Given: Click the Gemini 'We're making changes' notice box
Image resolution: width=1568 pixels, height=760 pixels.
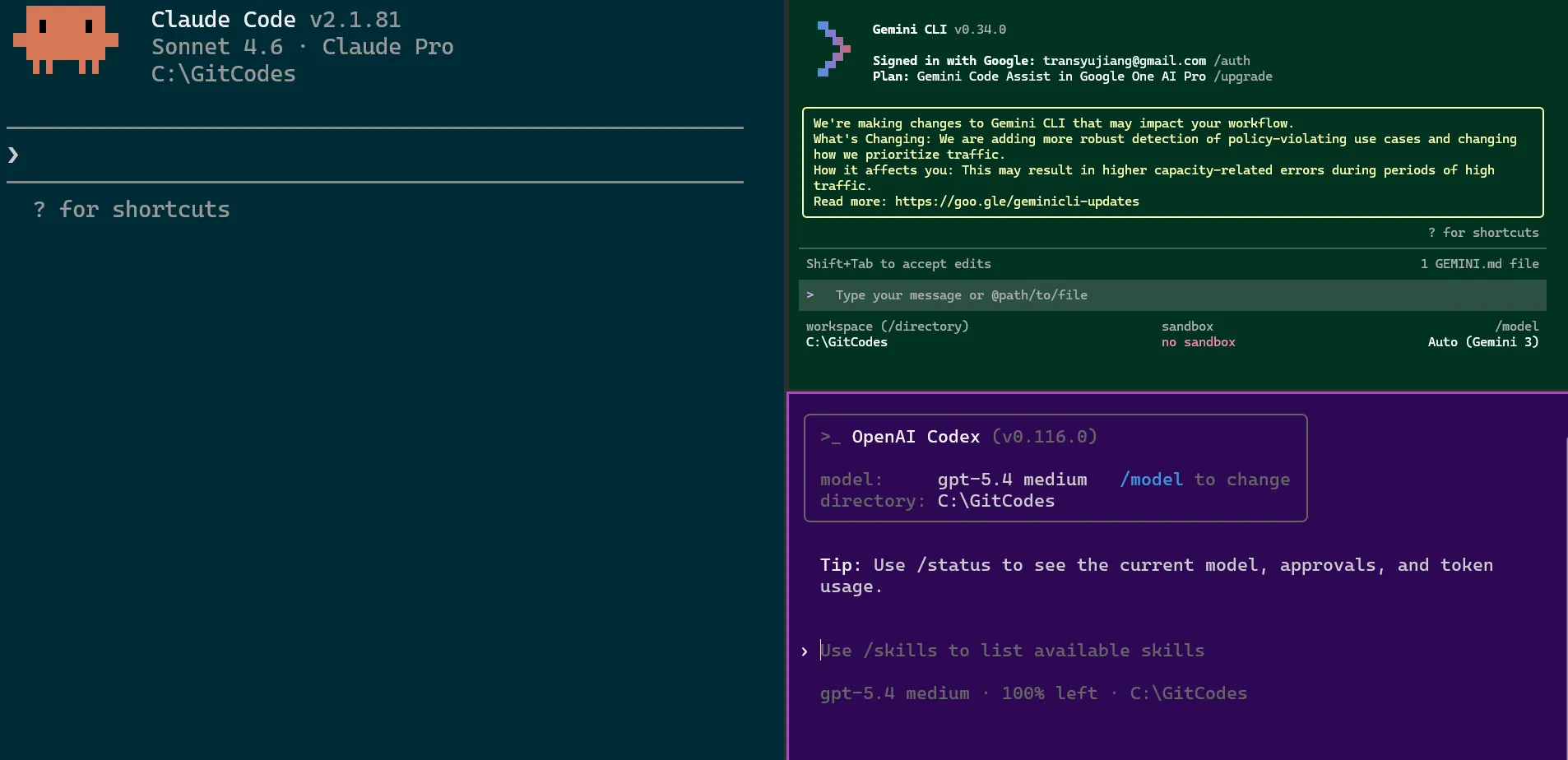Looking at the screenshot, I should tap(1172, 162).
